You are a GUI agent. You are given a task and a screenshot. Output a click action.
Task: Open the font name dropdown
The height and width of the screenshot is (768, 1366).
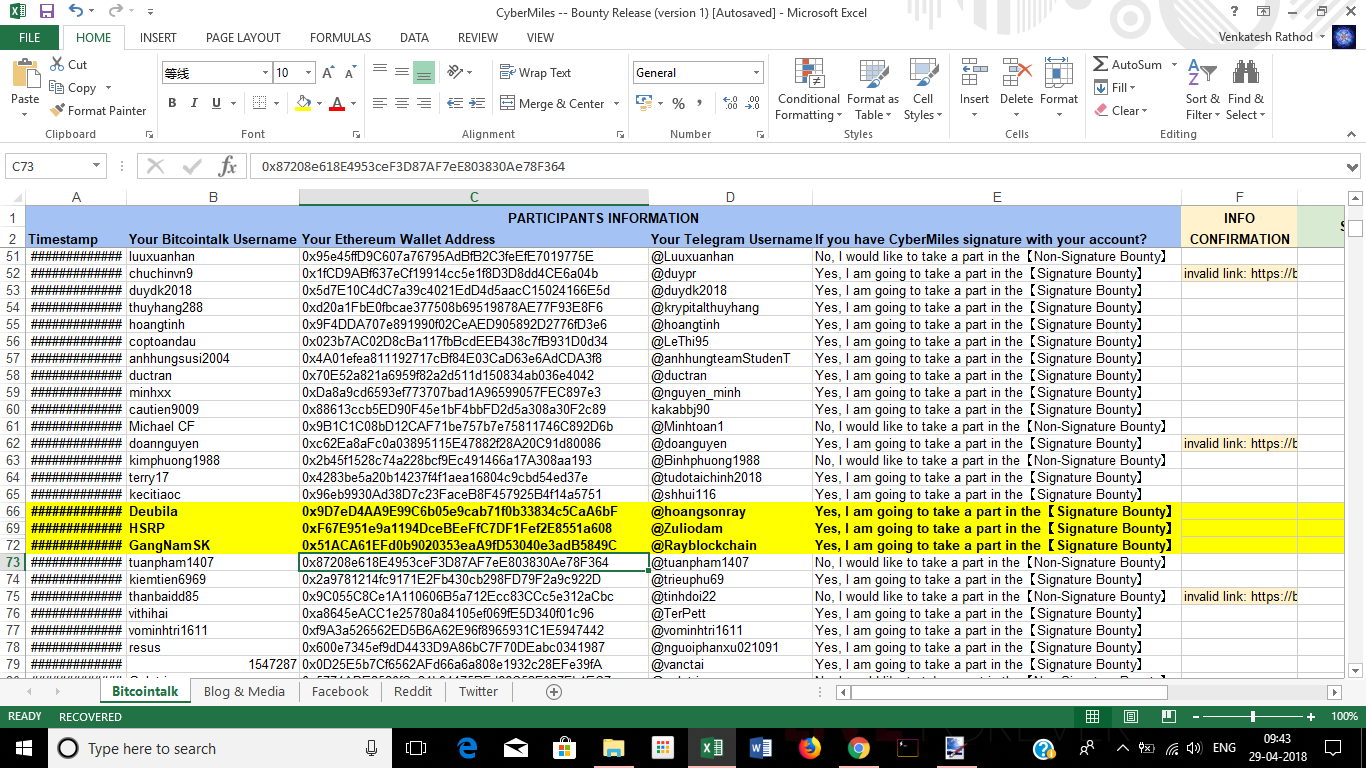tap(265, 73)
